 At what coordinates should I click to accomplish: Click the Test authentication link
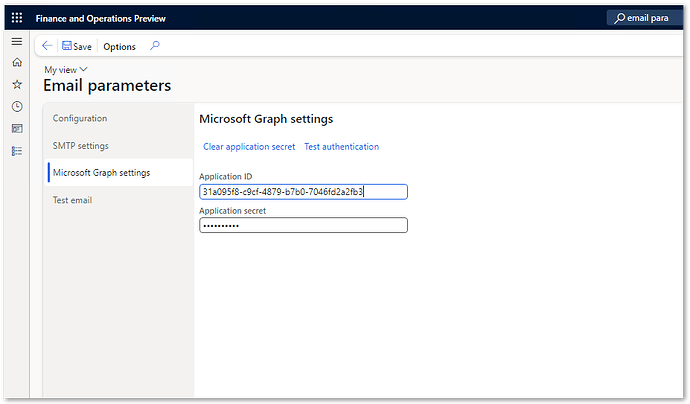coord(341,147)
